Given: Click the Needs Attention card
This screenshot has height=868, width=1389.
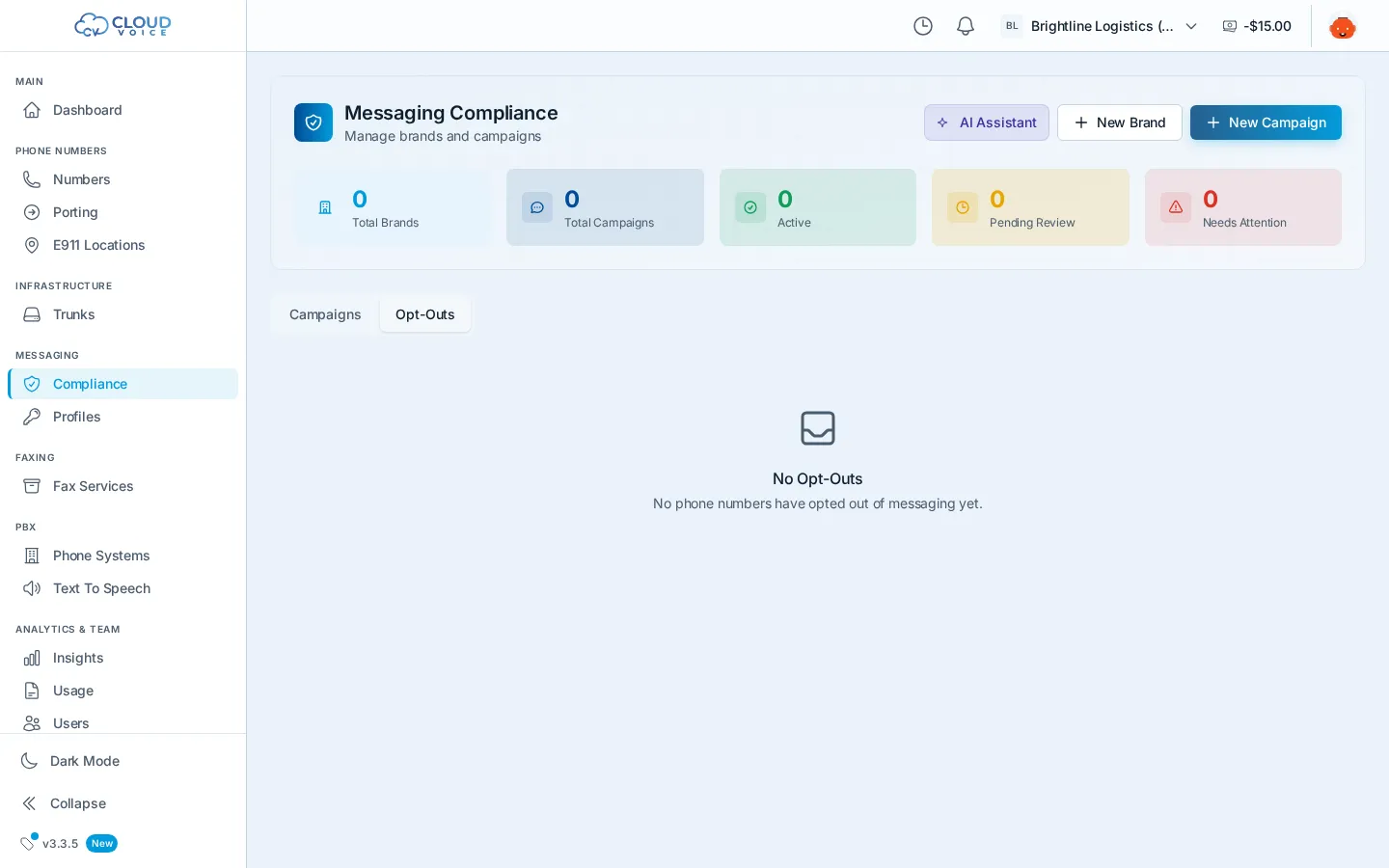Looking at the screenshot, I should pyautogui.click(x=1243, y=207).
